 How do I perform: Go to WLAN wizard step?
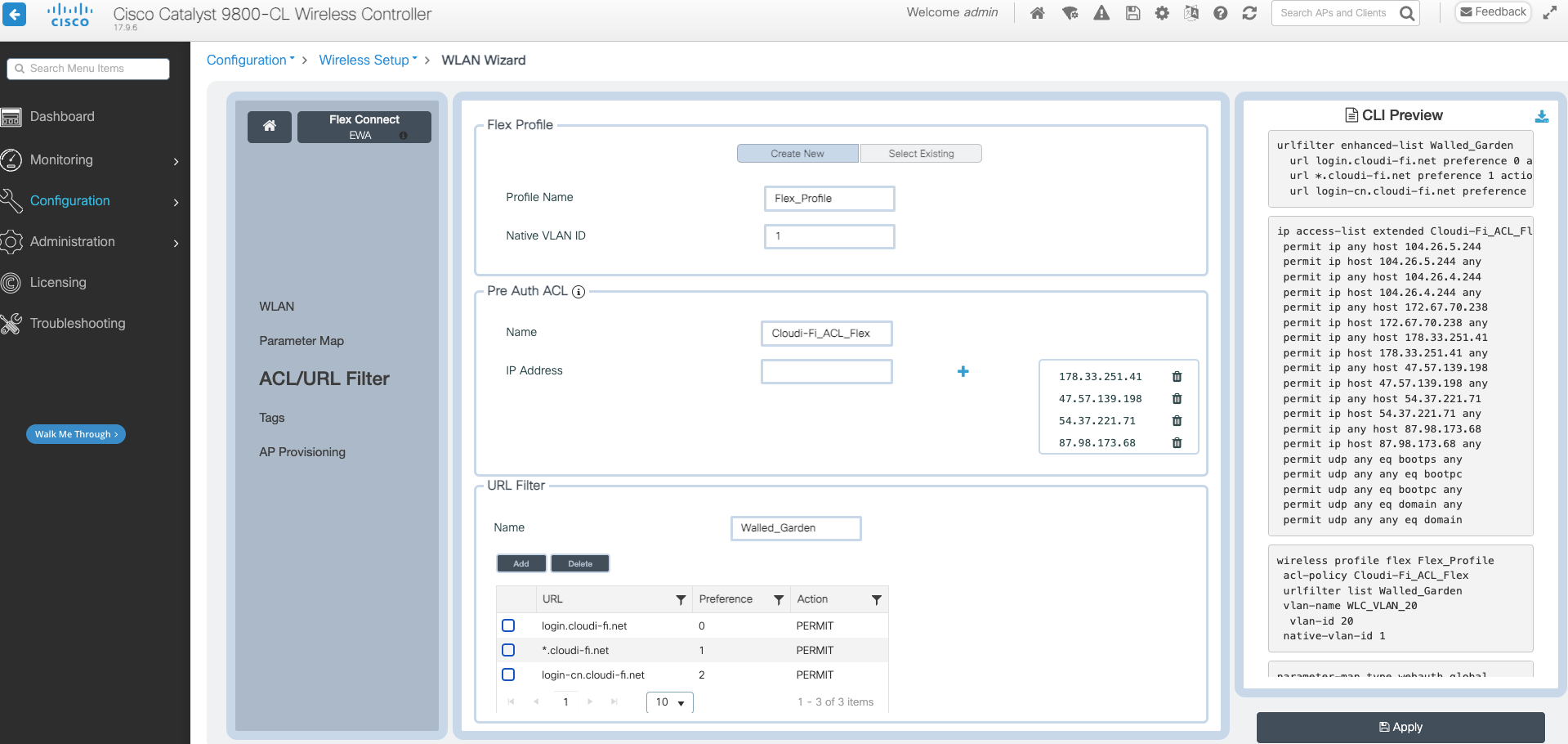277,307
